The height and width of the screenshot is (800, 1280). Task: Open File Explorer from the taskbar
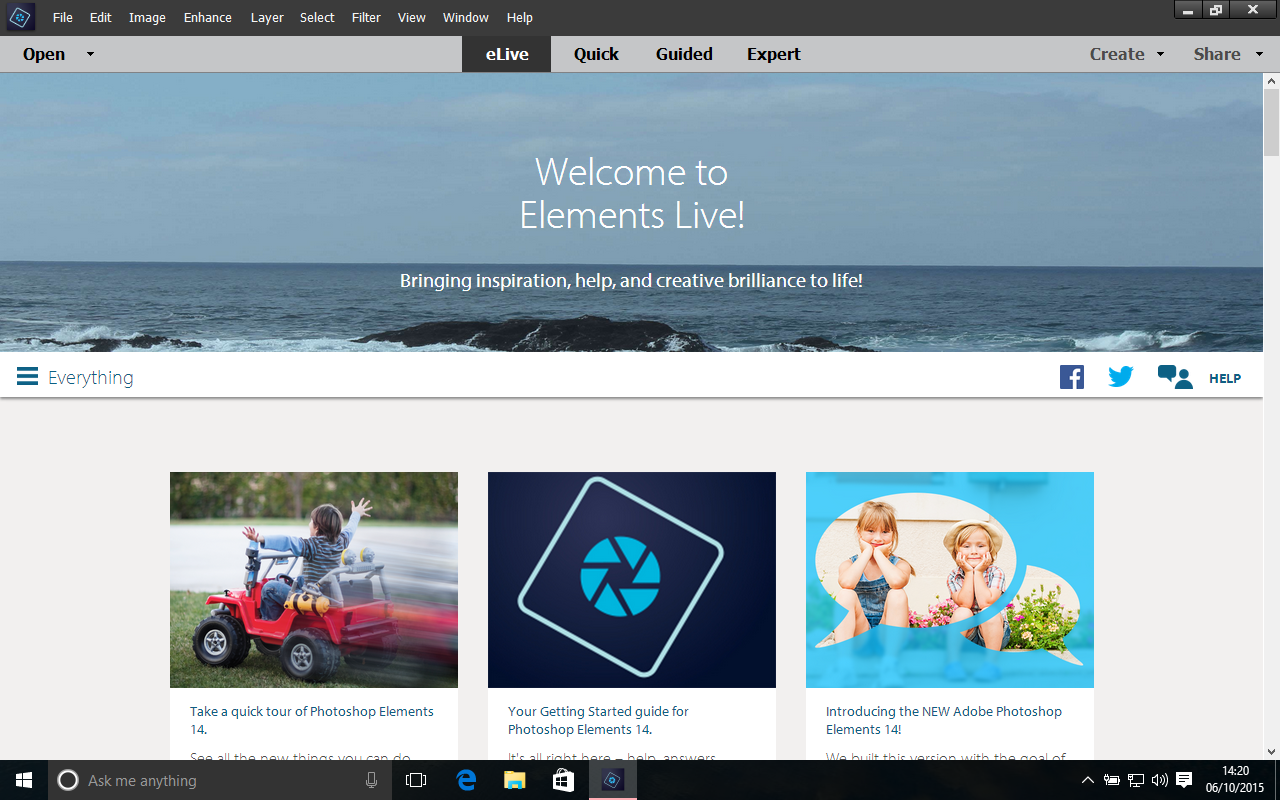514,780
